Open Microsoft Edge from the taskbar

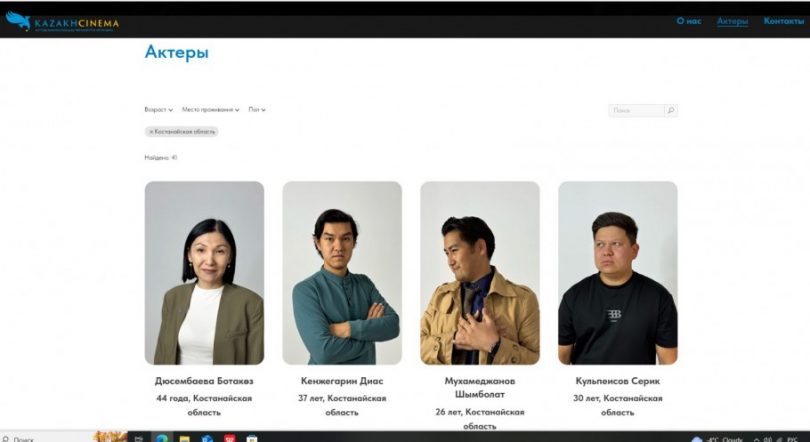coord(162,437)
